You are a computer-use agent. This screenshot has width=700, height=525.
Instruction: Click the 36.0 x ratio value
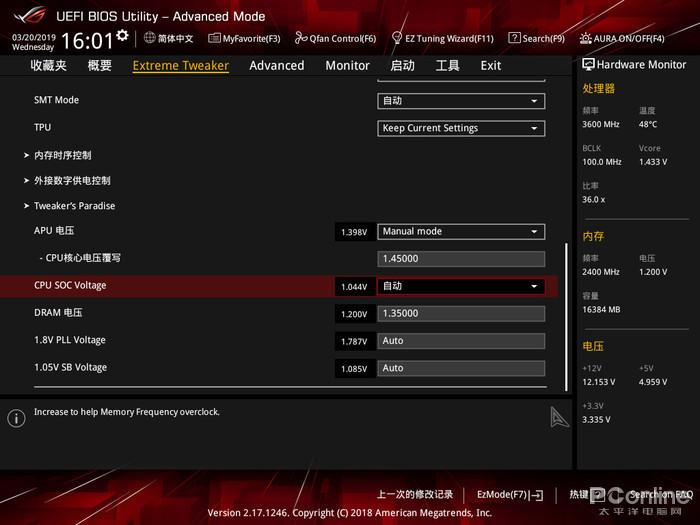(x=594, y=200)
